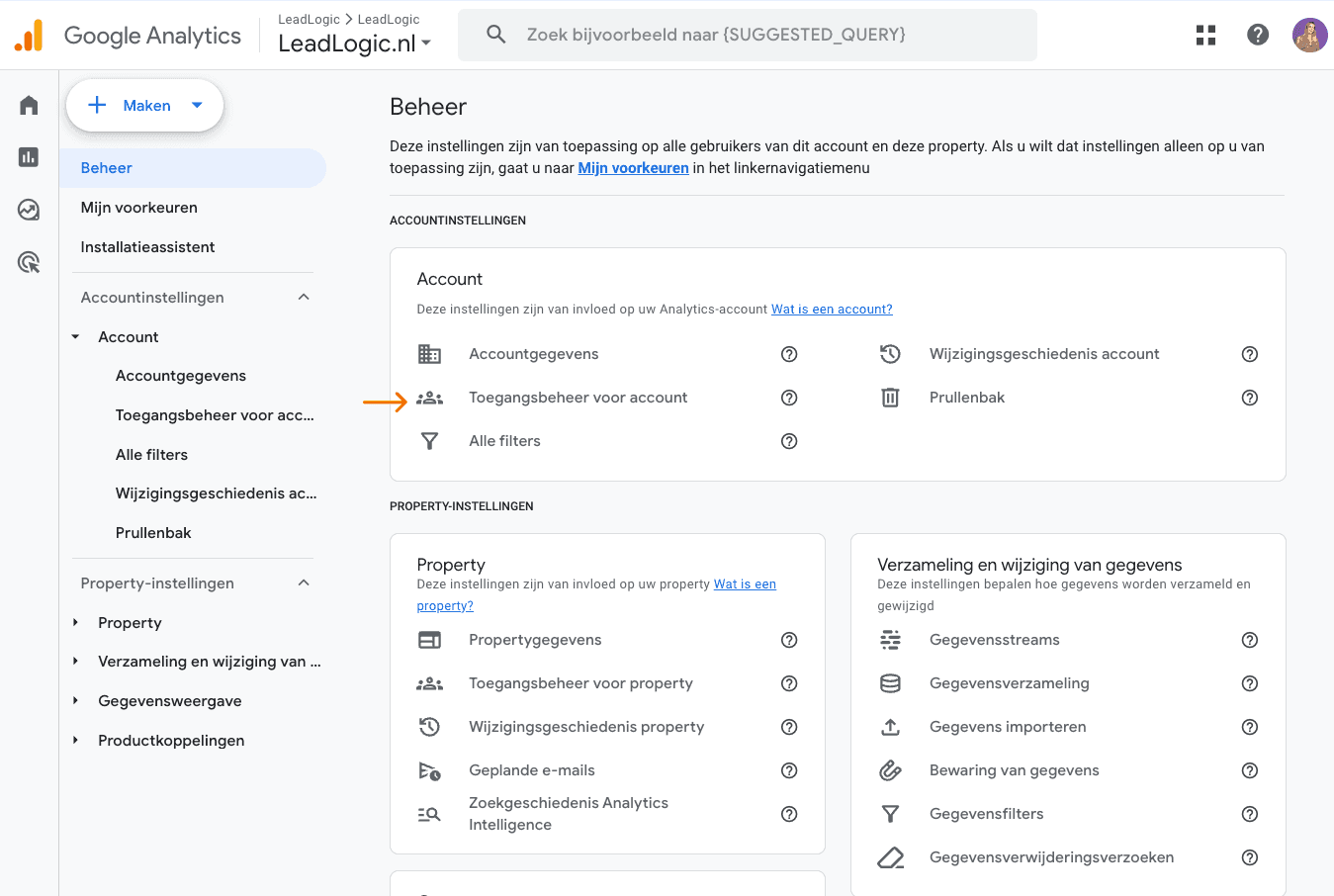Collapse the Property-instellingen section
1334x896 pixels.
(304, 583)
